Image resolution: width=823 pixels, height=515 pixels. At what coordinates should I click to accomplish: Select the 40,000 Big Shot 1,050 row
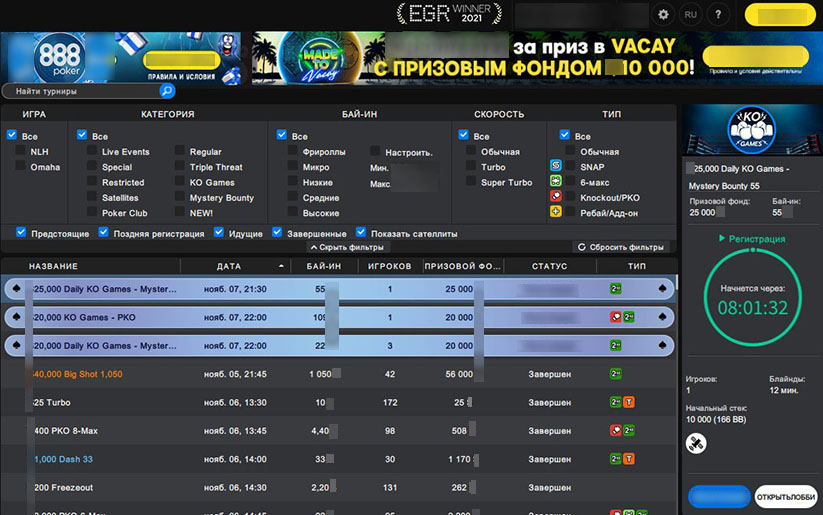coord(339,374)
